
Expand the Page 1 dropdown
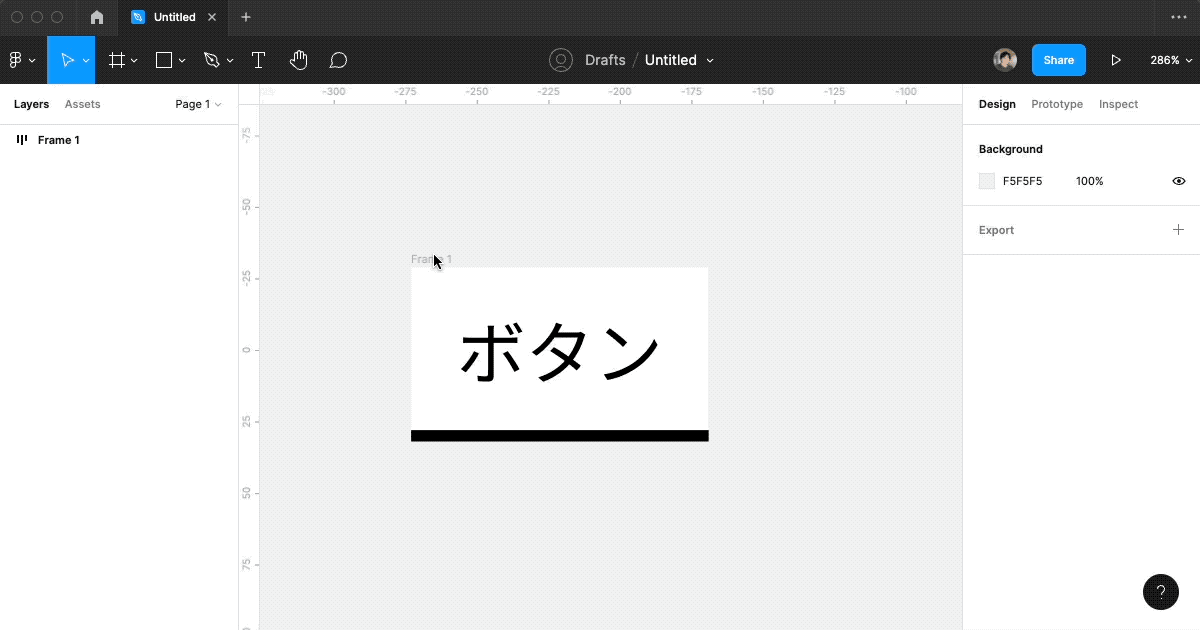tap(197, 104)
